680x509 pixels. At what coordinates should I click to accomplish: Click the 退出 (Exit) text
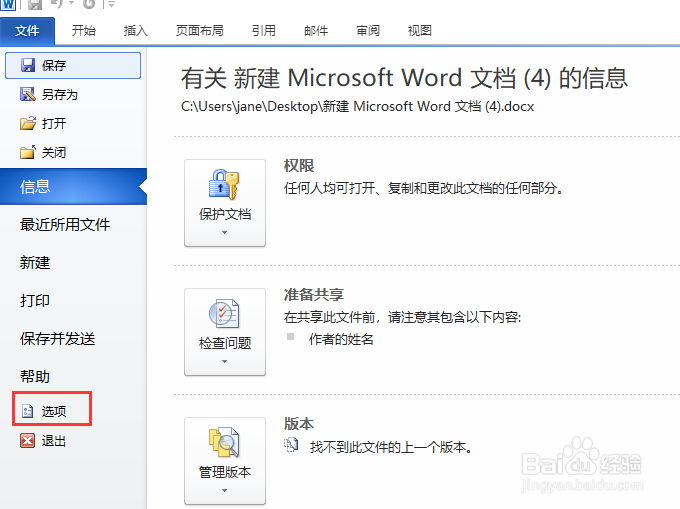(x=54, y=441)
